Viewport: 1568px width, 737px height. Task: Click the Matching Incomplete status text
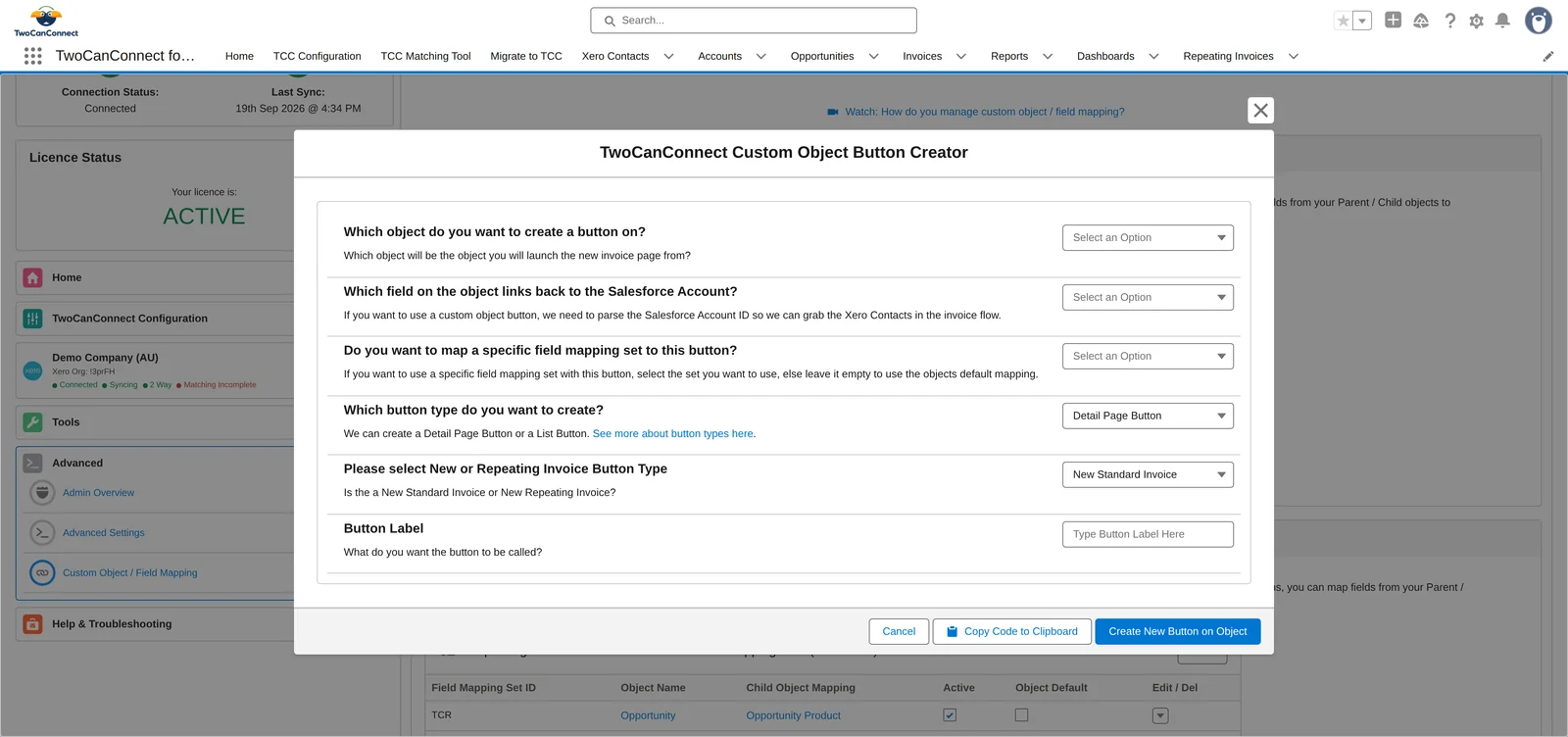coord(220,385)
